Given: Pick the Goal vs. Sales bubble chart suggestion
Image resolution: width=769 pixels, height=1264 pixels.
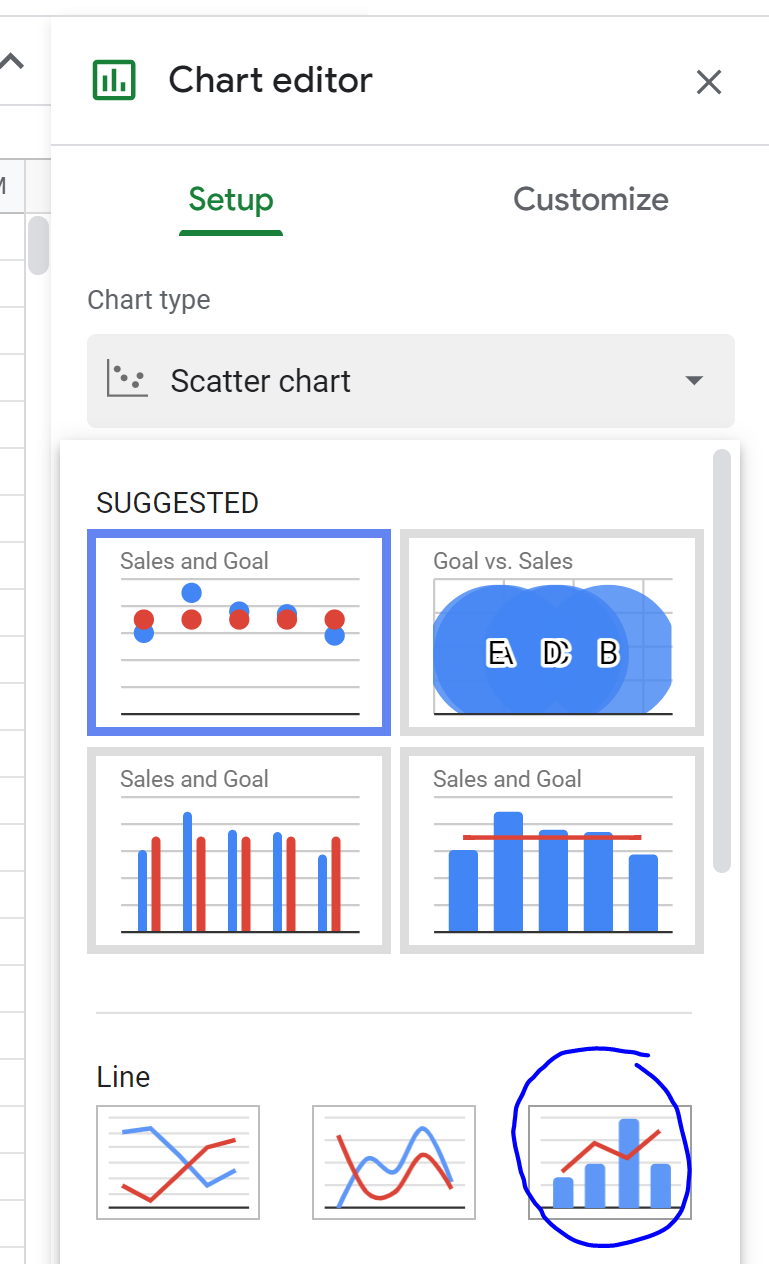Looking at the screenshot, I should 551,631.
